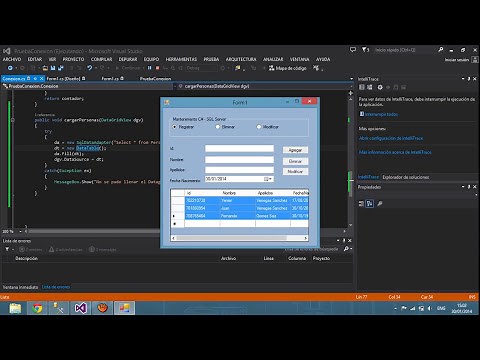Click the Navigate Backward toolbar icon

10,68
